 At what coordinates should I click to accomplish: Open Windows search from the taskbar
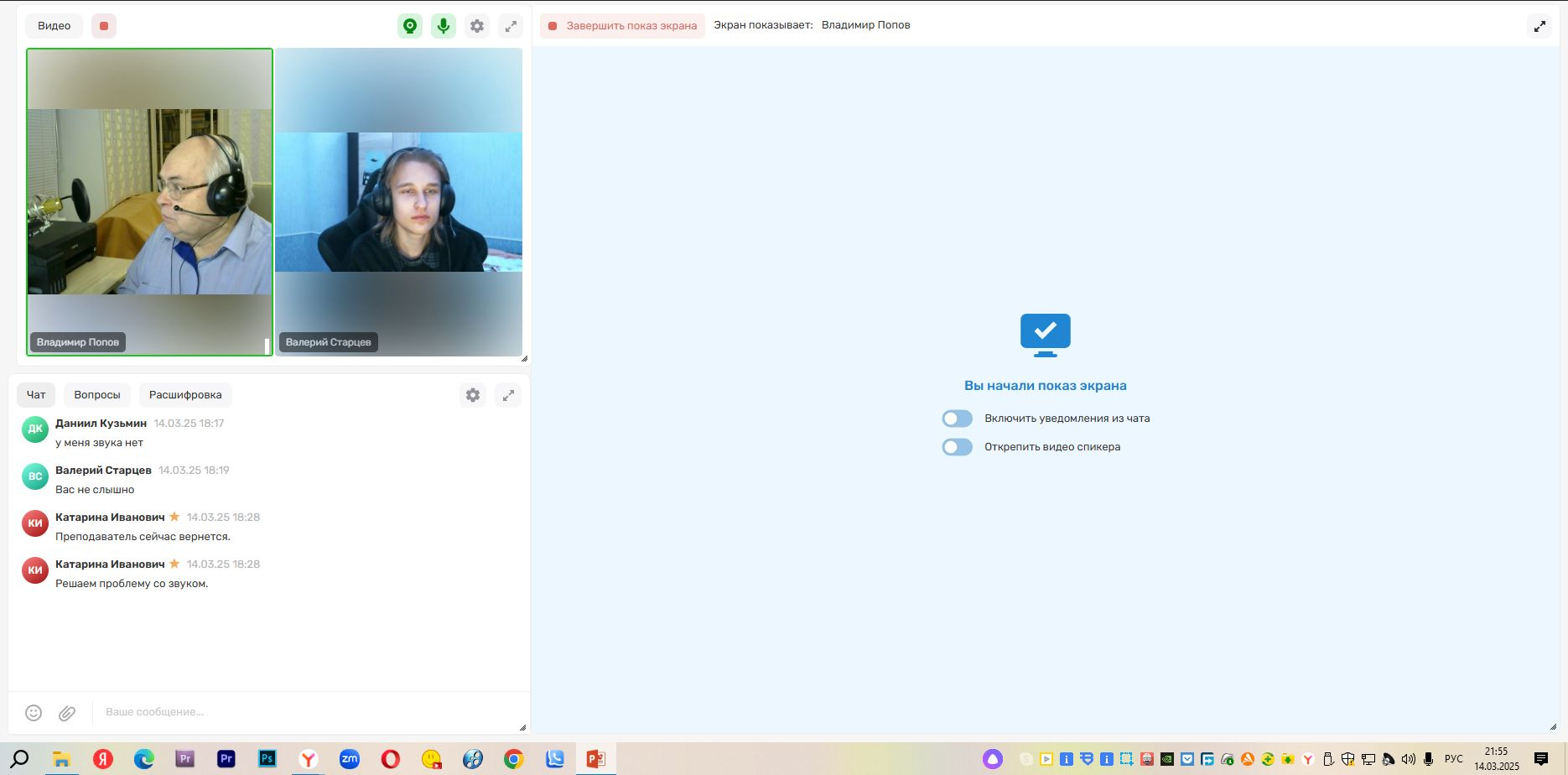(x=20, y=759)
